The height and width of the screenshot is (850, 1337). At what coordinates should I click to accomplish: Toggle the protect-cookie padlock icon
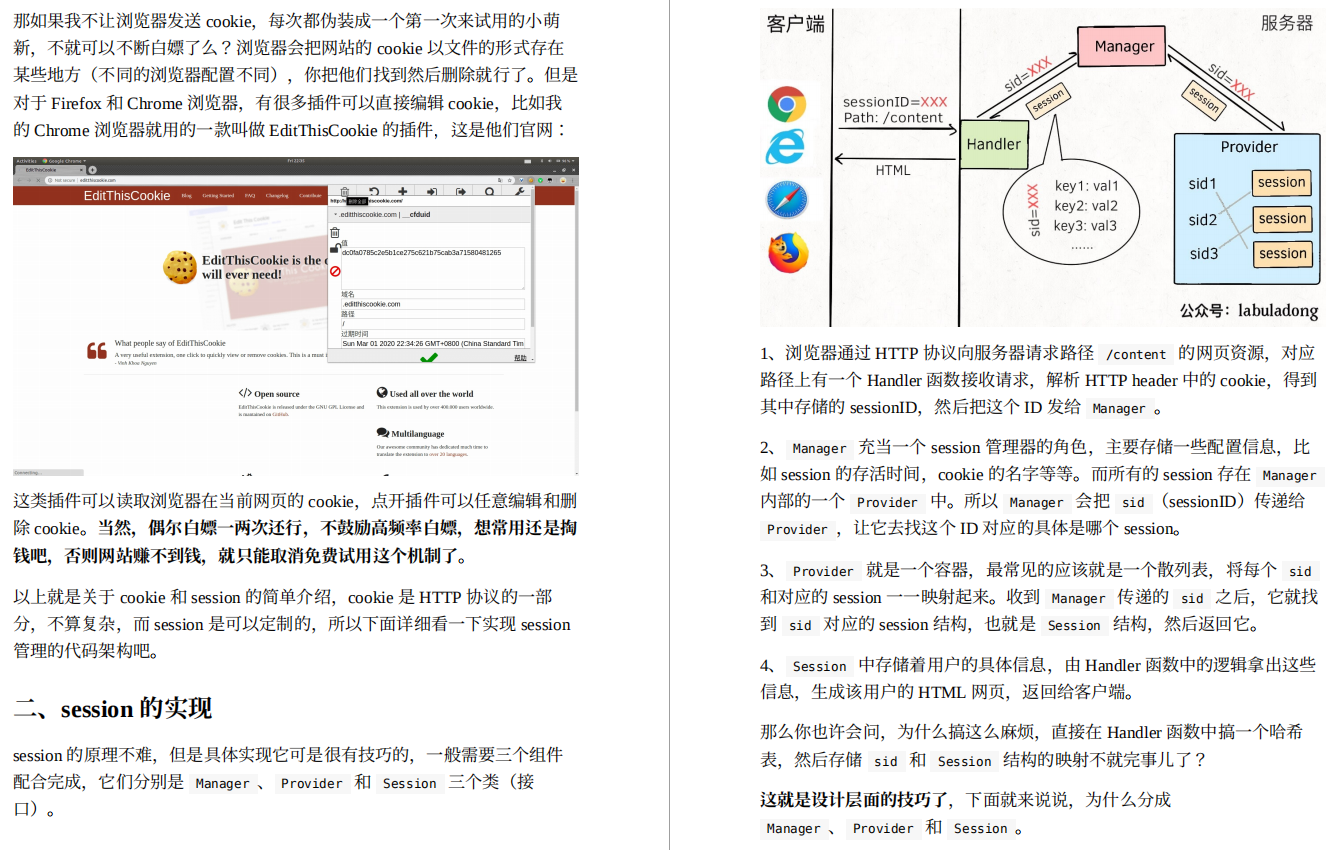(335, 248)
